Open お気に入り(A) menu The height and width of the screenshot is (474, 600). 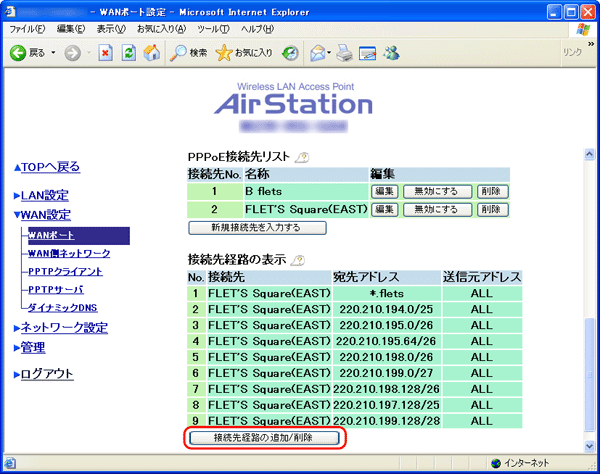click(x=161, y=29)
